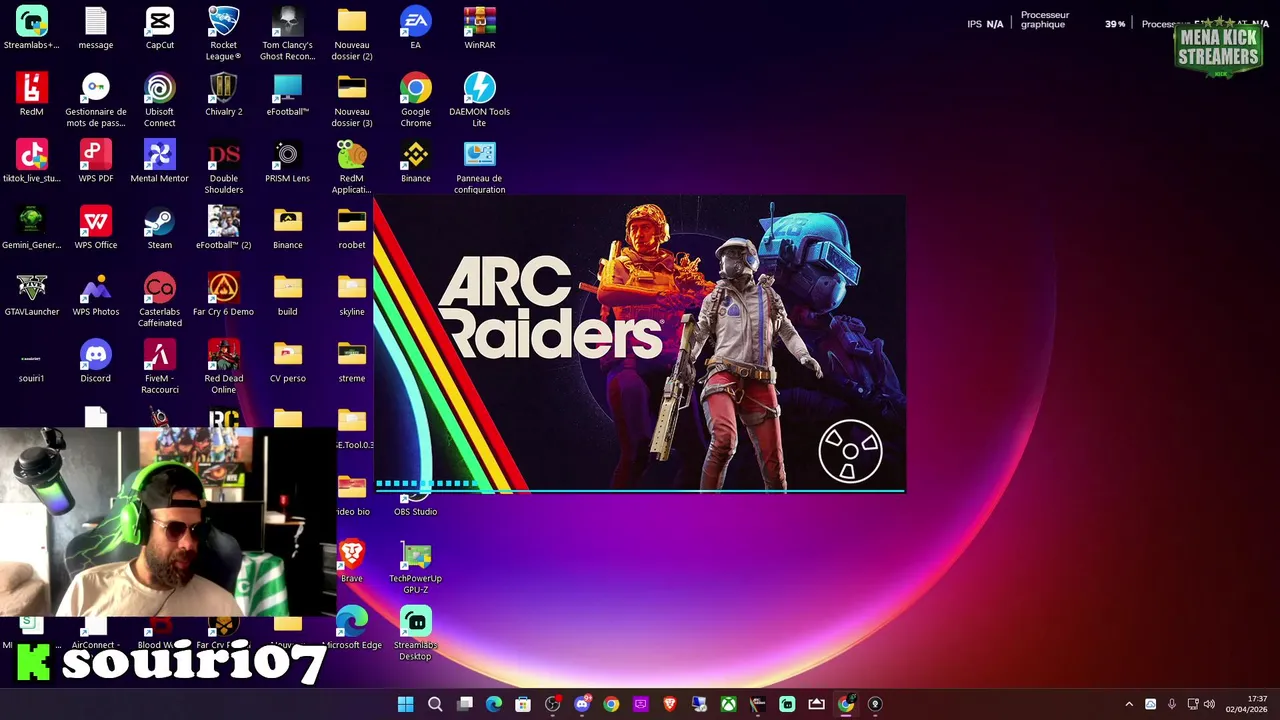This screenshot has height=720, width=1280.
Task: Open GTAVLauncher desktop icon
Action: pos(32,295)
